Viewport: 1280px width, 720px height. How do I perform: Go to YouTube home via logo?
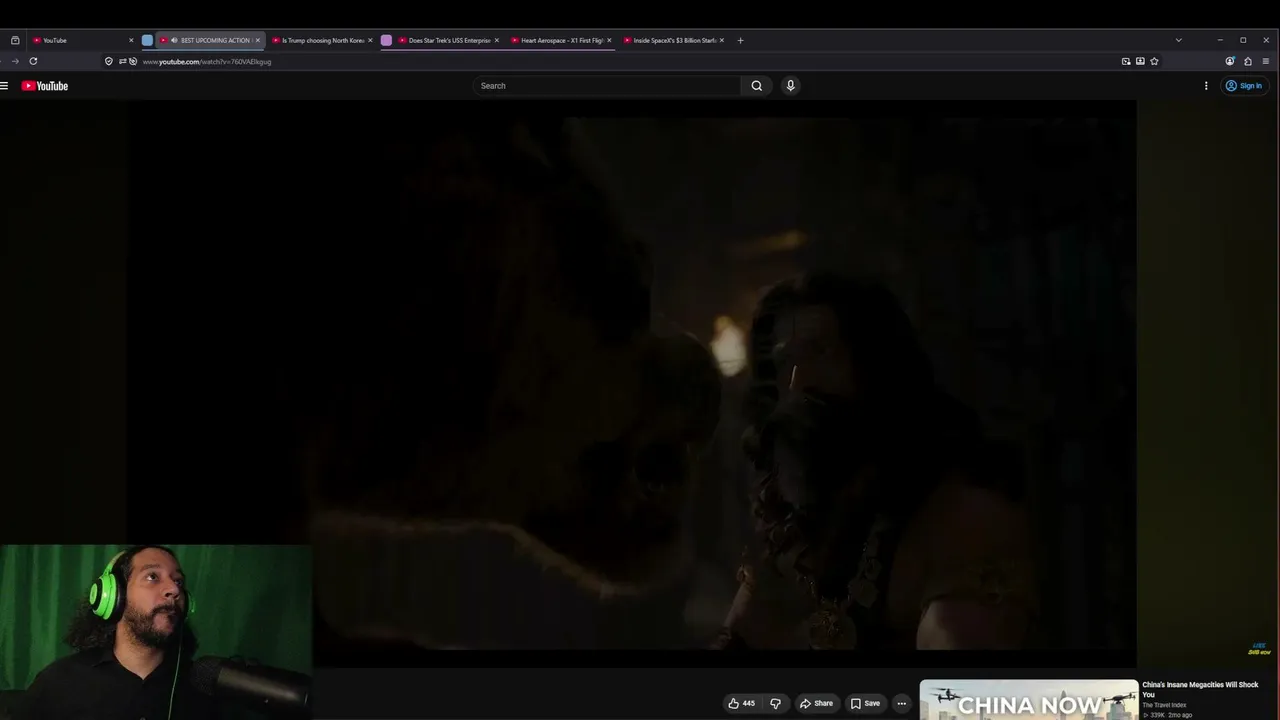(45, 86)
